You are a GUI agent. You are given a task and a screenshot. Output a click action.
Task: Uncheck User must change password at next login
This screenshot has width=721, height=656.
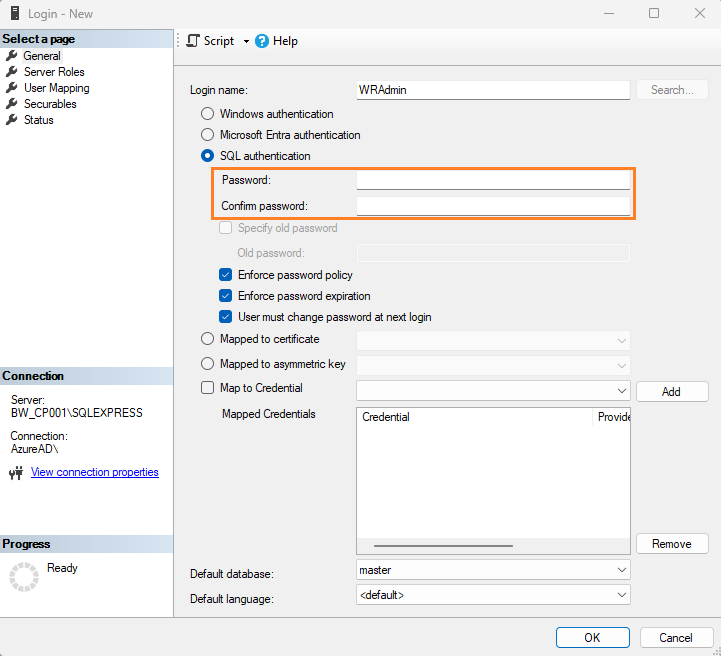point(225,317)
